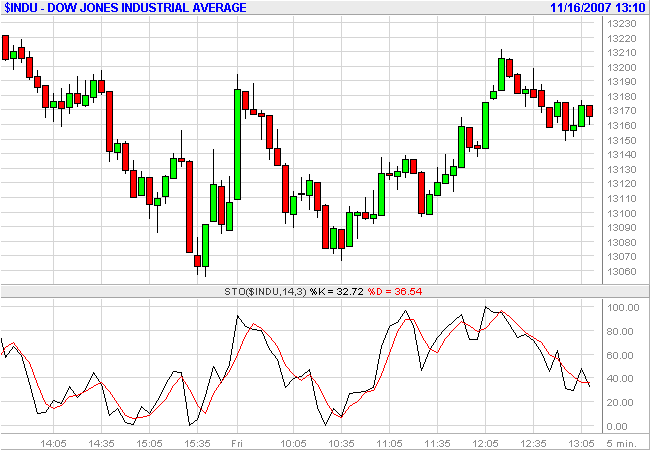Select the 13200 price axis label
650x450 pixels.
coord(621,68)
